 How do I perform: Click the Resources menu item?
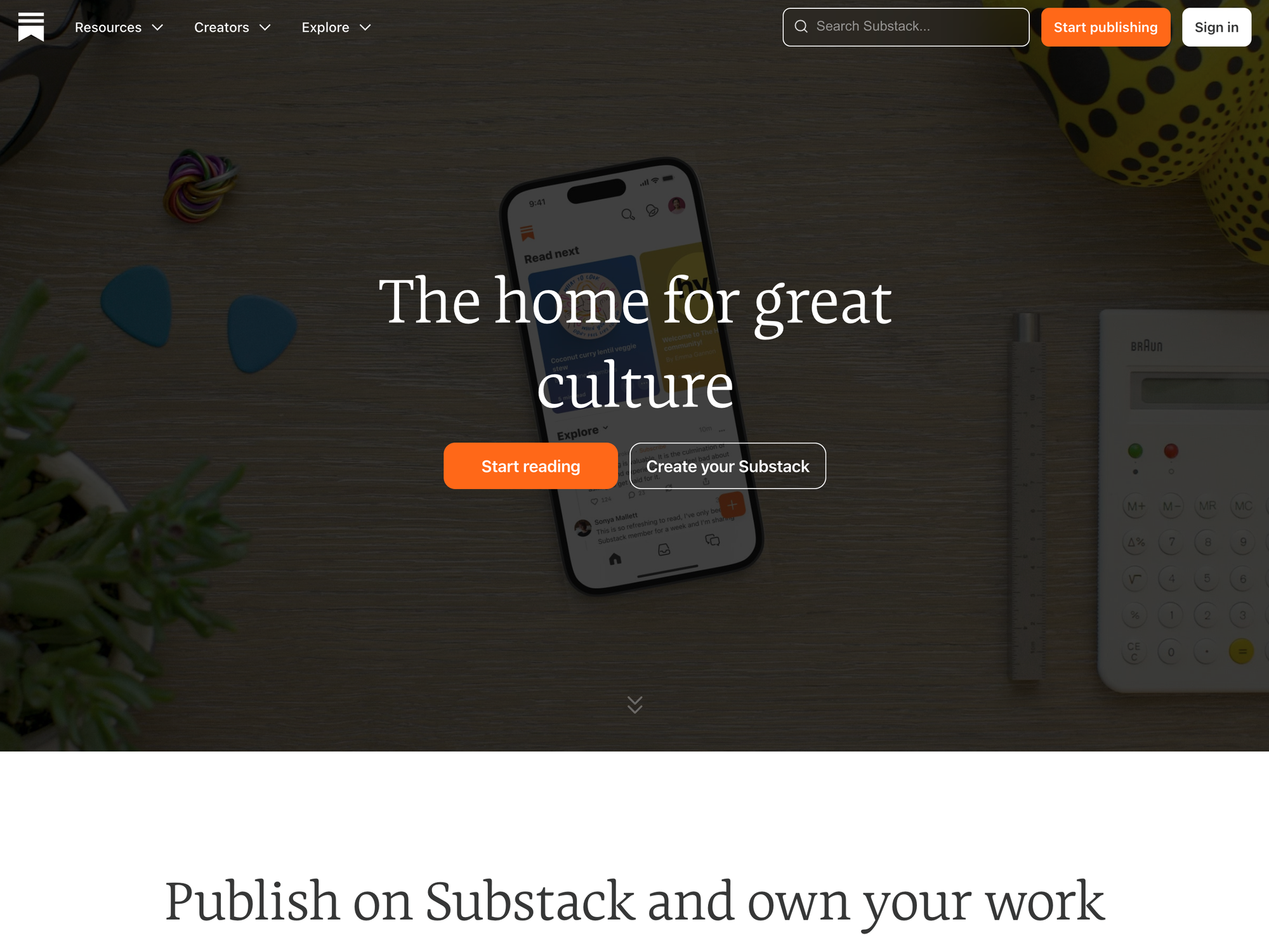pyautogui.click(x=108, y=27)
